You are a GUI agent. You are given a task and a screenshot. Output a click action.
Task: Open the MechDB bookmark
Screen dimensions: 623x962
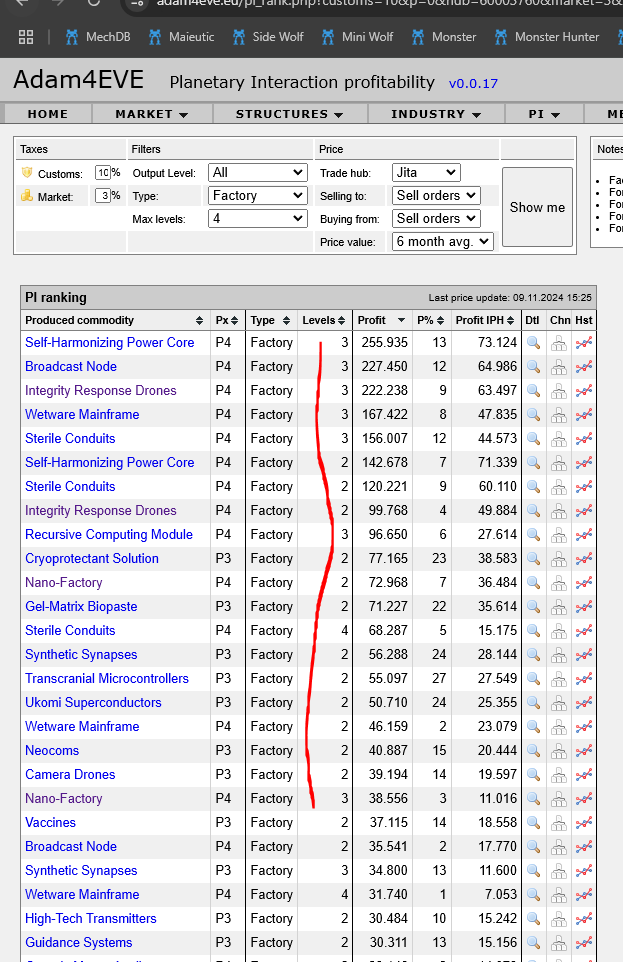tap(98, 37)
